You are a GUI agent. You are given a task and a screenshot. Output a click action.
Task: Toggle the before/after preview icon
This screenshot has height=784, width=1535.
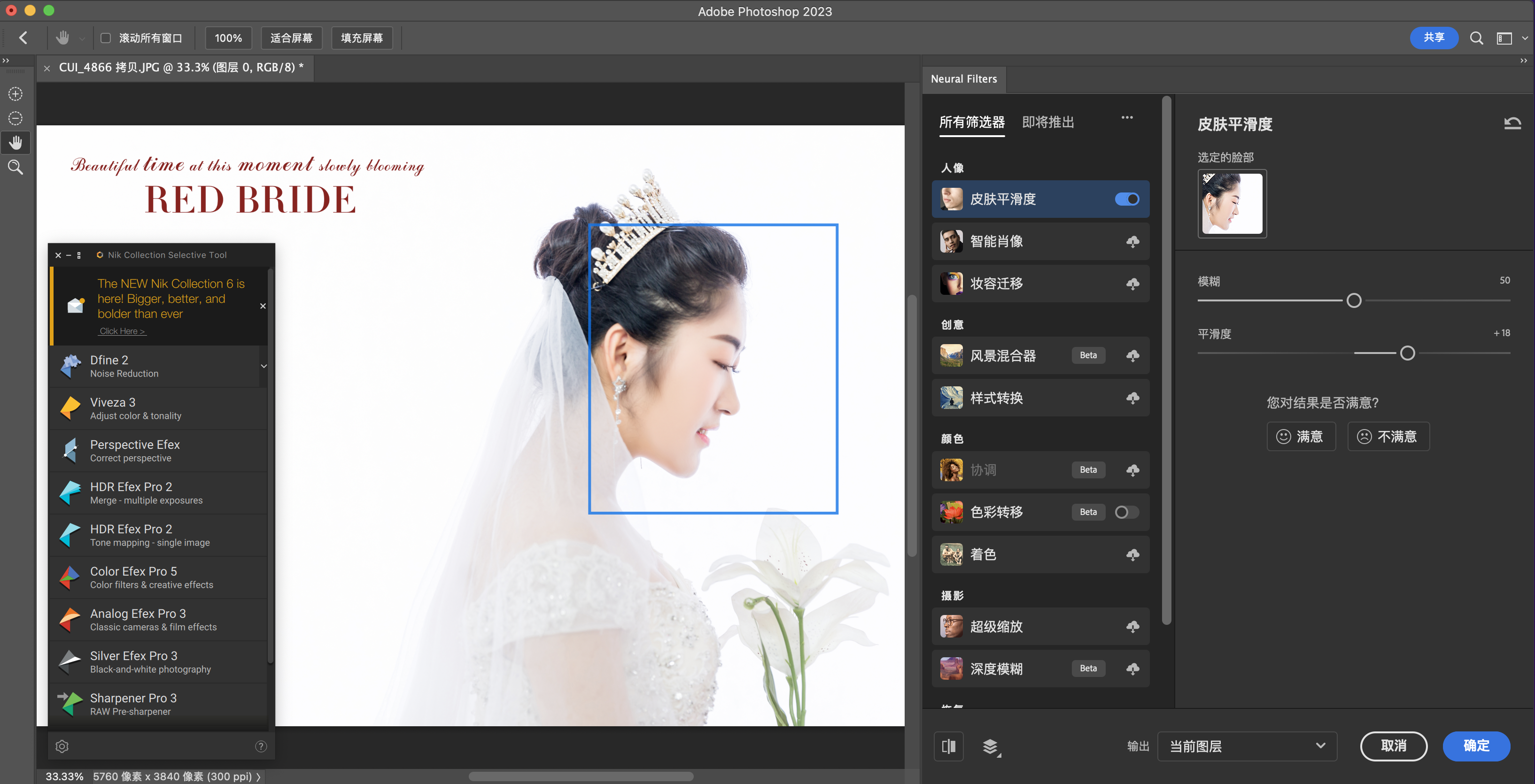tap(948, 746)
